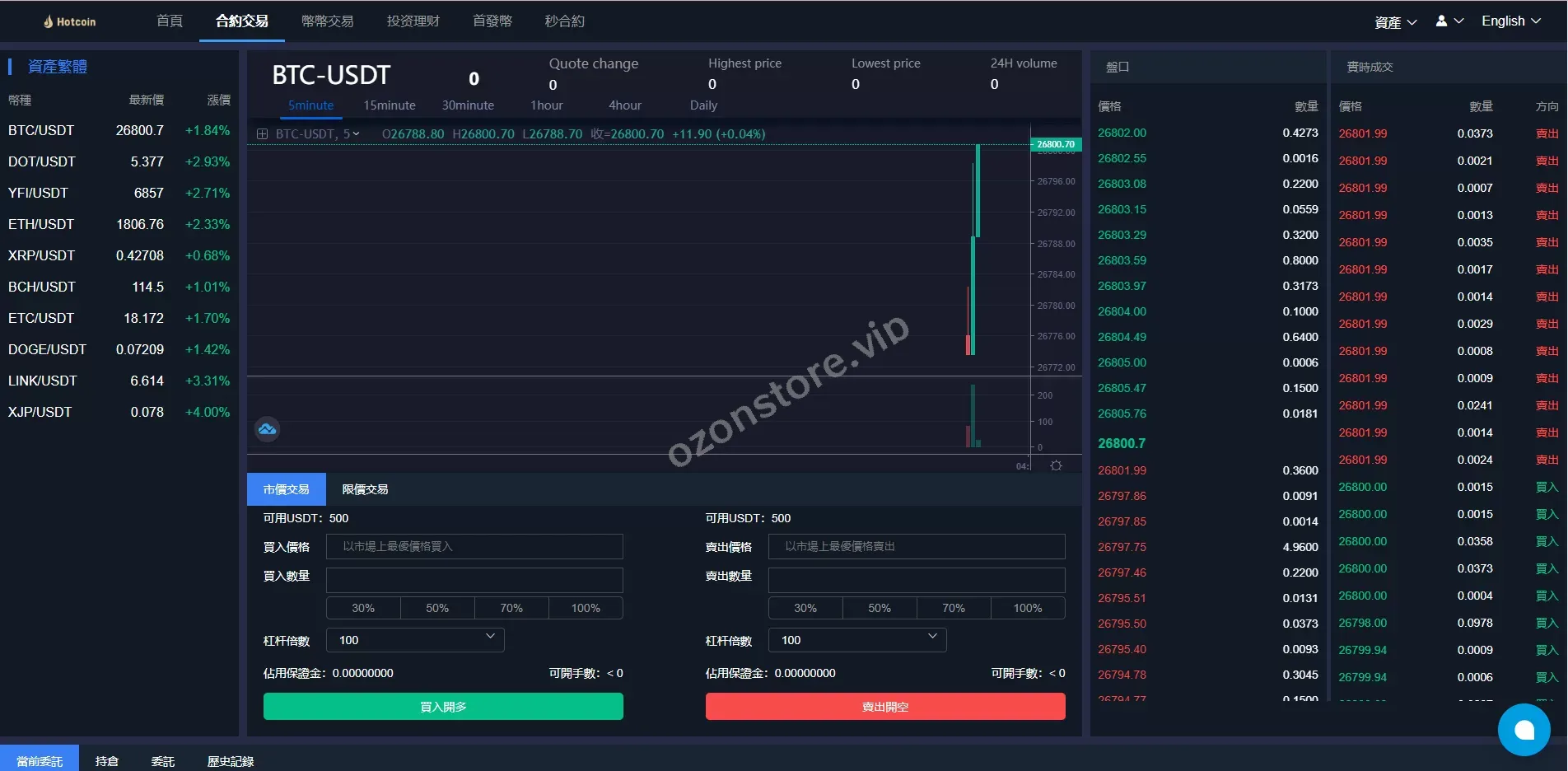Select the 幣幣交易 navigation menu item
1568x771 pixels.
(327, 21)
